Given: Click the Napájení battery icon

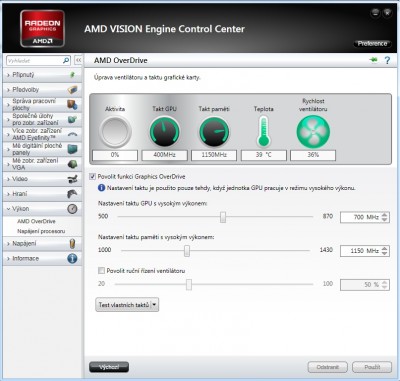Looking at the screenshot, I should [x=72, y=244].
